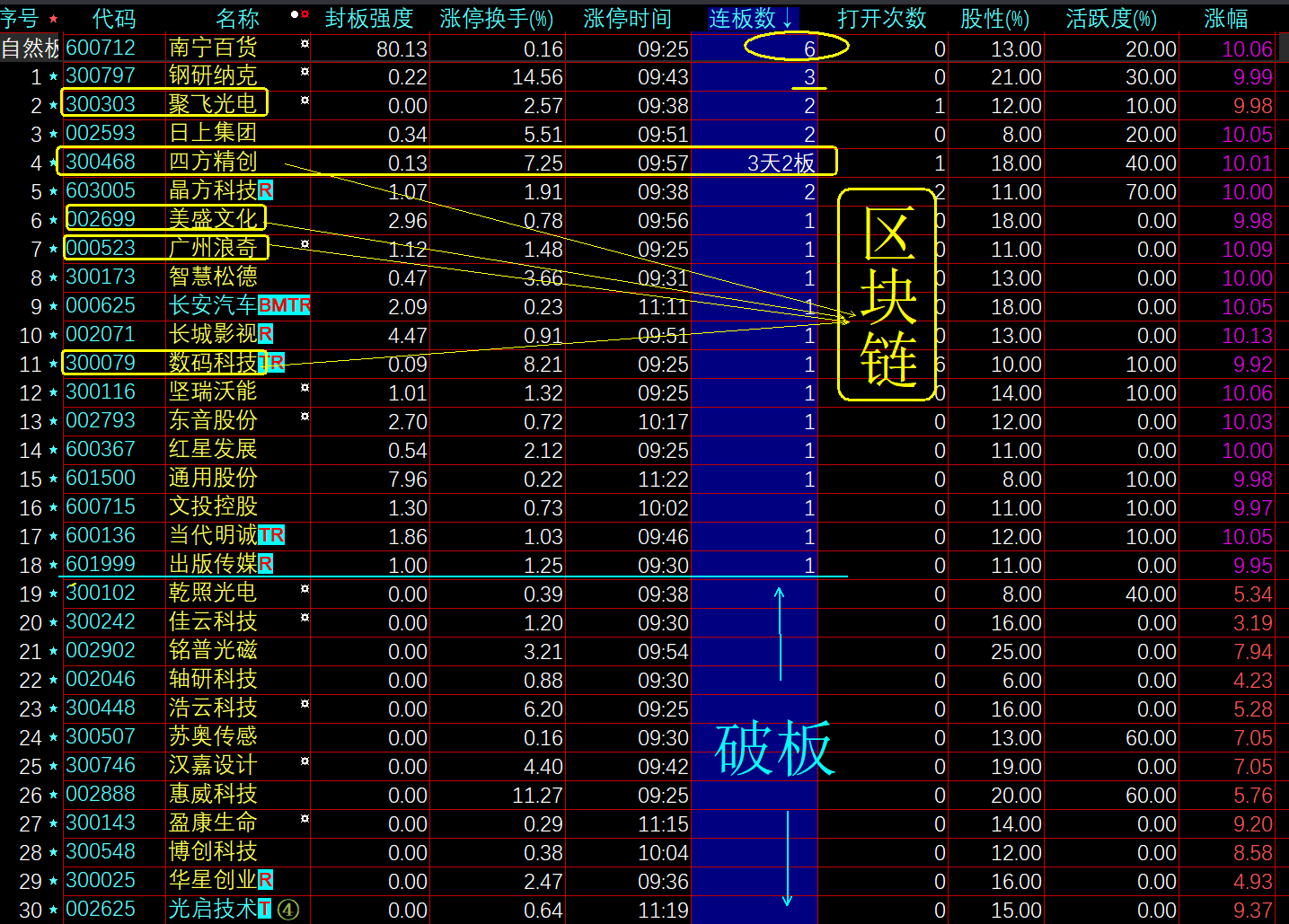The image size is (1289, 924).
Task: Click the 序号 column header
Action: [x=20, y=18]
